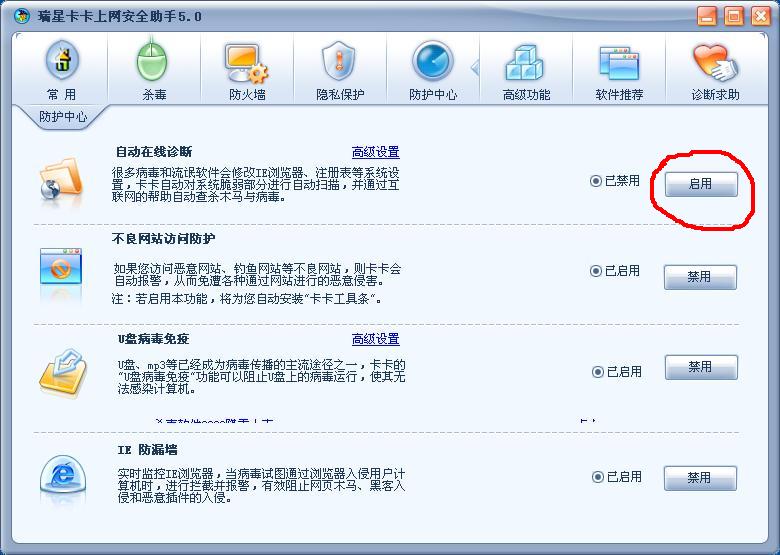Select the 已启用 radio for 不良网站访问防护
This screenshot has height=555, width=780.
595,271
